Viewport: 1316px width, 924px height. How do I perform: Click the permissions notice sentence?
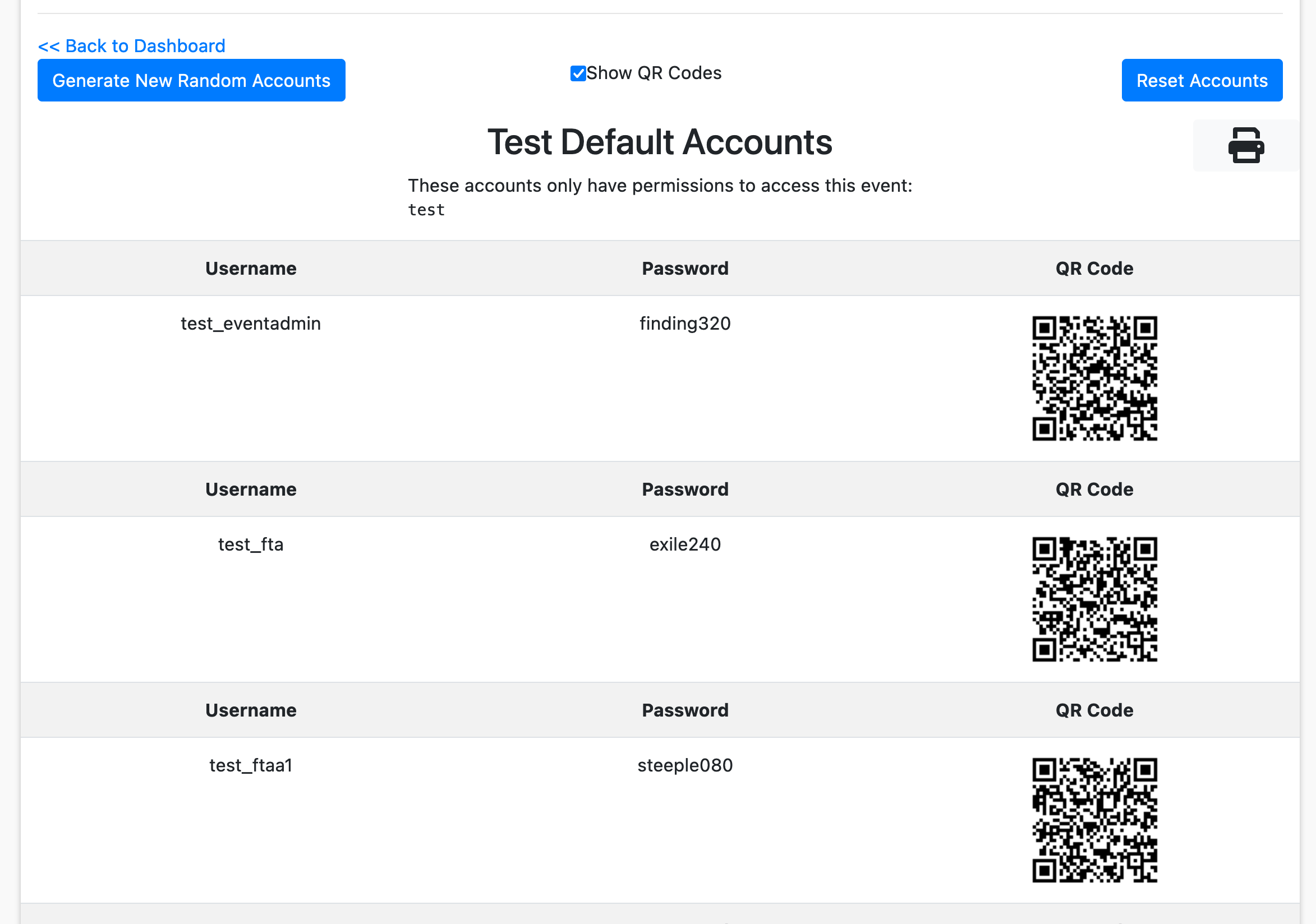tap(660, 186)
